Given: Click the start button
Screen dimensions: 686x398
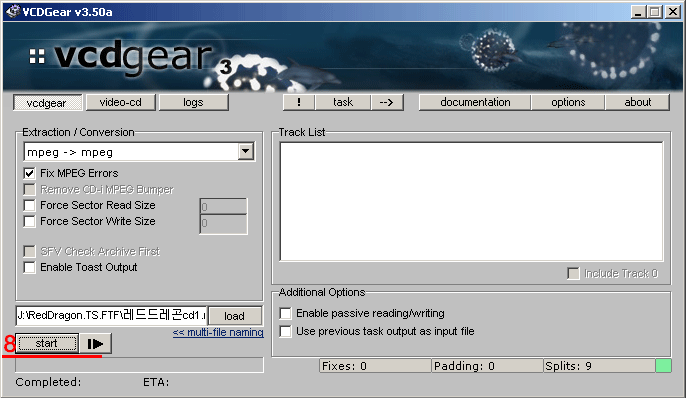Looking at the screenshot, I should (47, 344).
